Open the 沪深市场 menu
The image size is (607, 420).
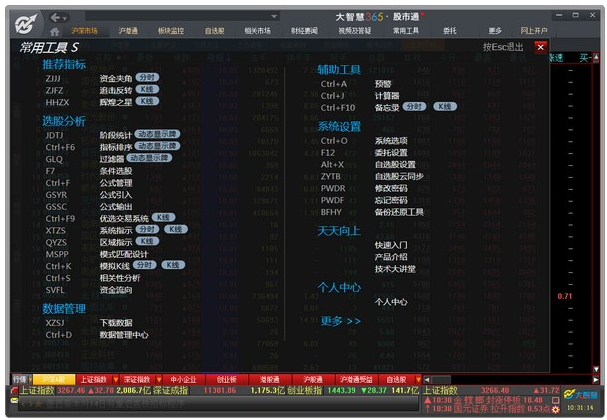[x=84, y=31]
